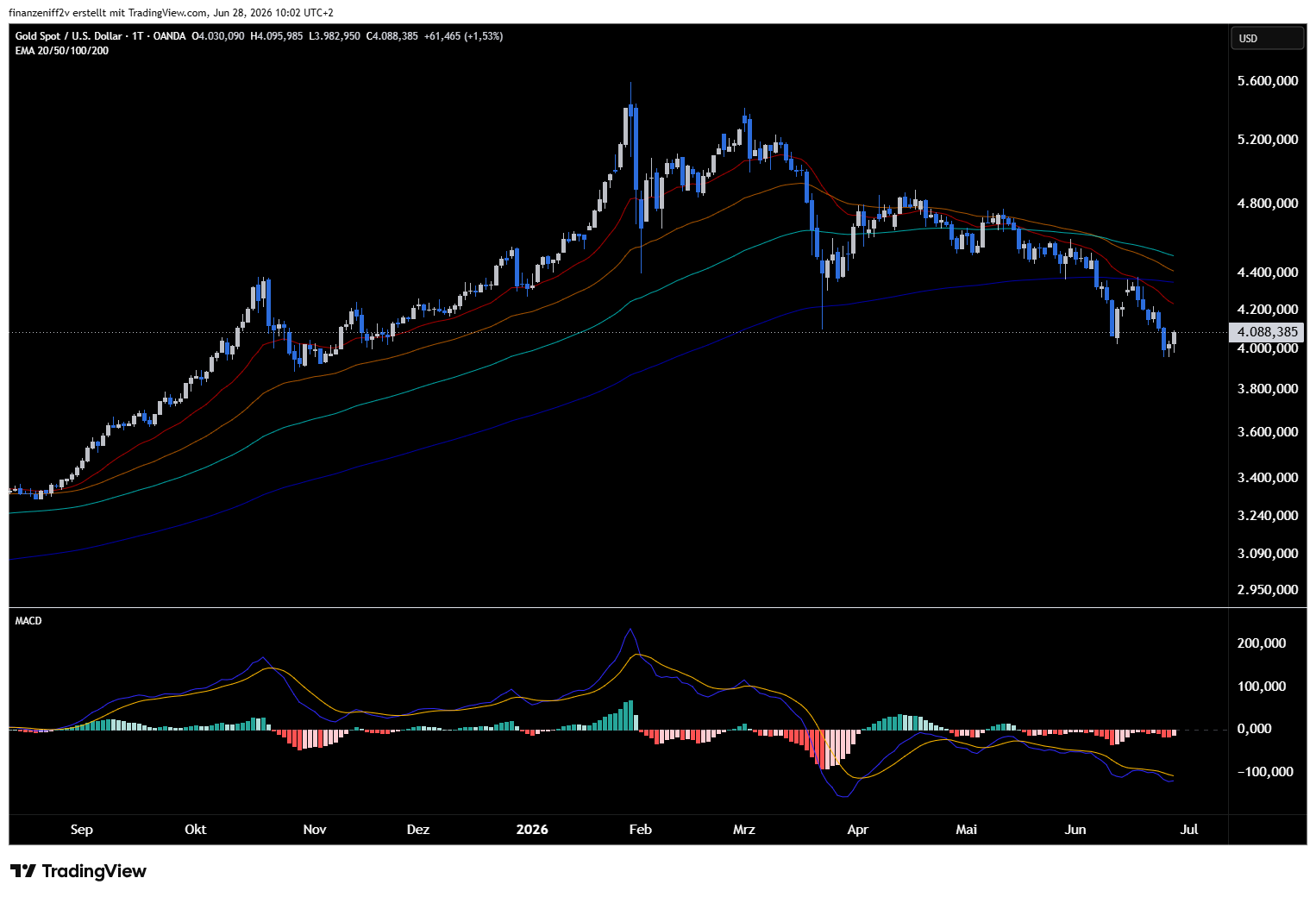This screenshot has width=1316, height=897.
Task: Click the MACD scale label 200,000
Action: coord(1262,643)
